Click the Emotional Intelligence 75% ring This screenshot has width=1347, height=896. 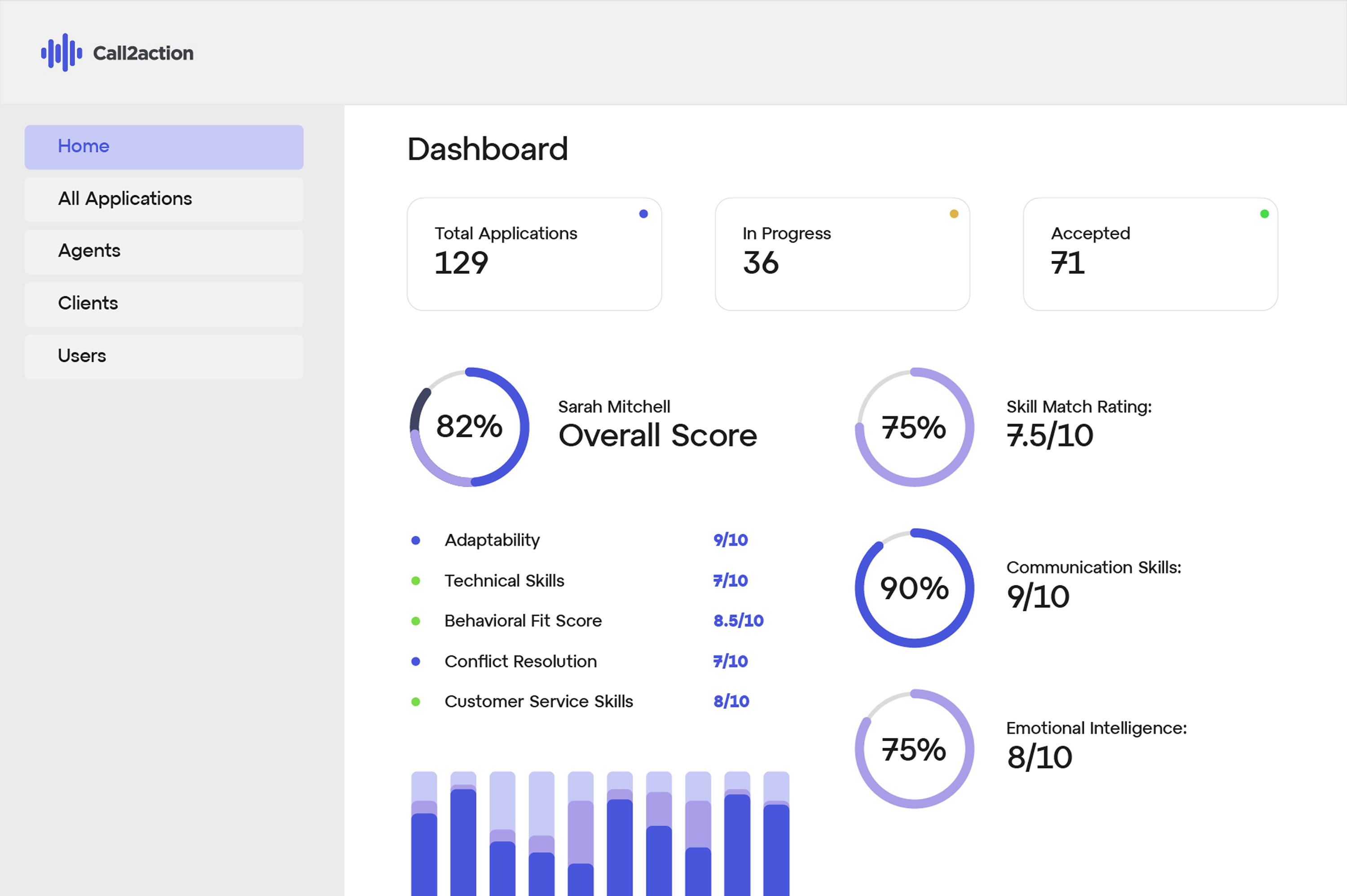pos(914,749)
